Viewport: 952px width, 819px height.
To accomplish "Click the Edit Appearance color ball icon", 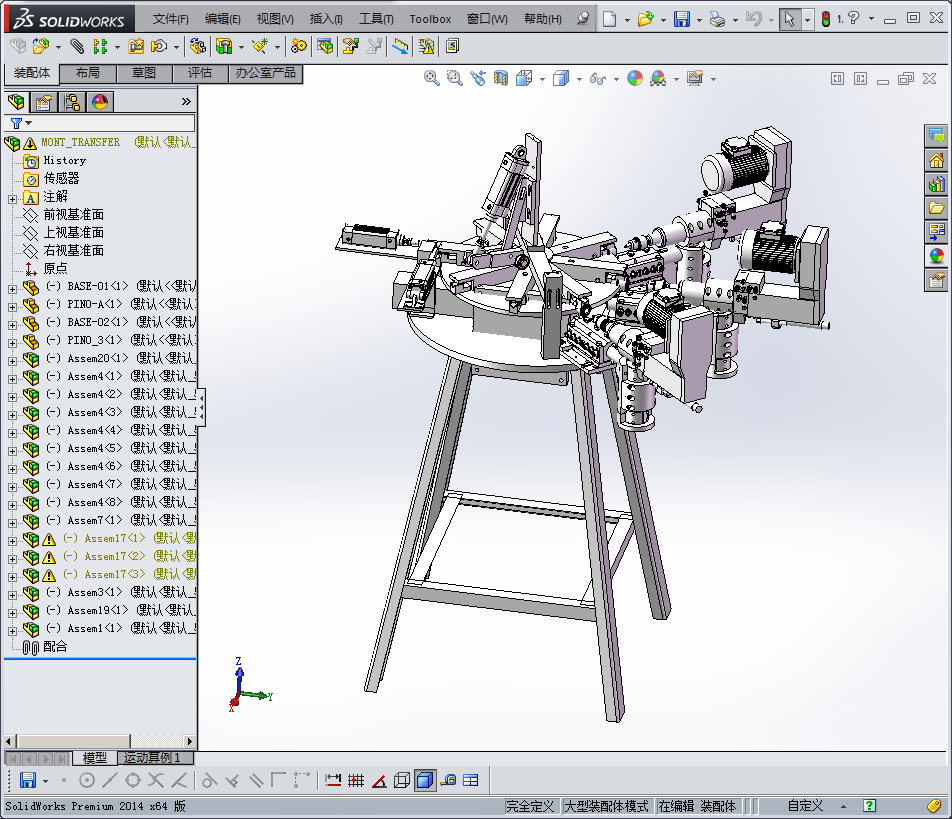I will pyautogui.click(x=635, y=79).
